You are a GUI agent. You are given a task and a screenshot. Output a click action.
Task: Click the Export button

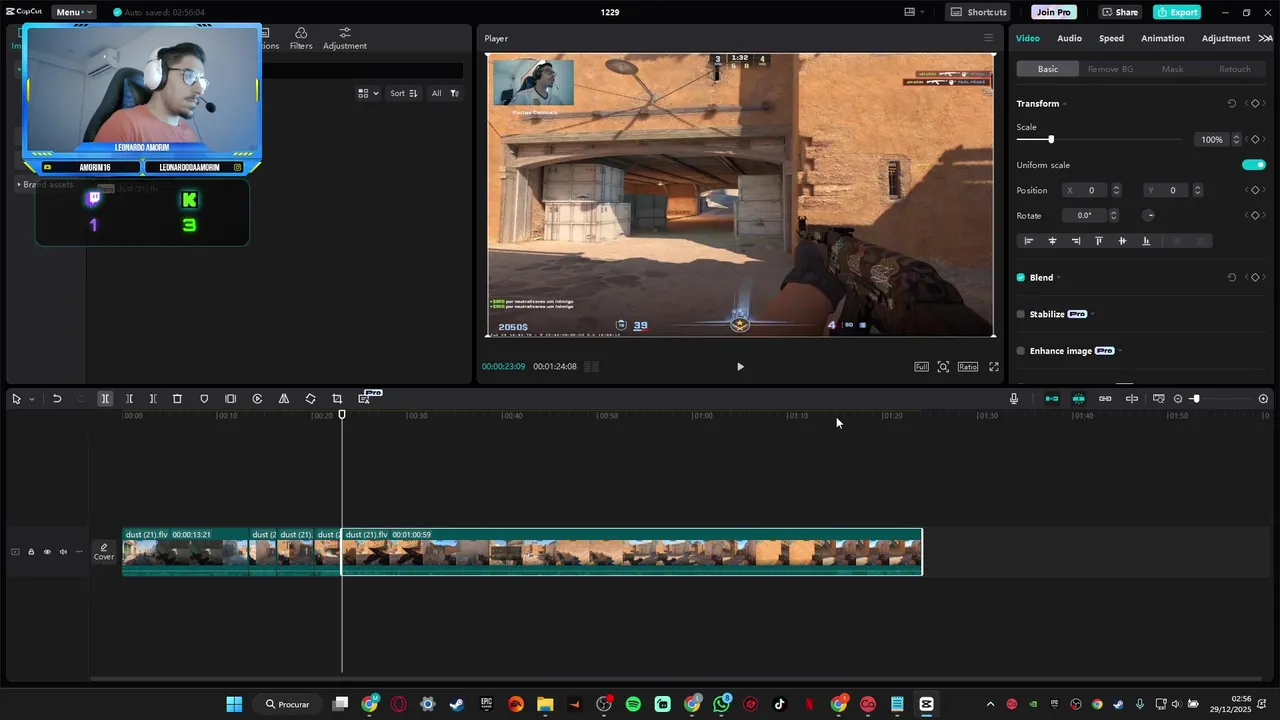point(1177,12)
